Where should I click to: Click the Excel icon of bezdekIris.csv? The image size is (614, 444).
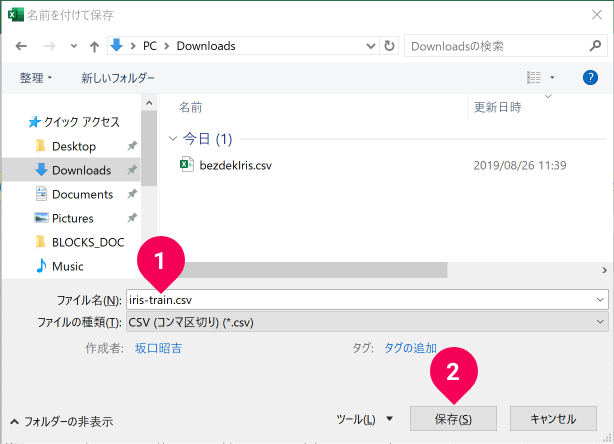pyautogui.click(x=186, y=164)
